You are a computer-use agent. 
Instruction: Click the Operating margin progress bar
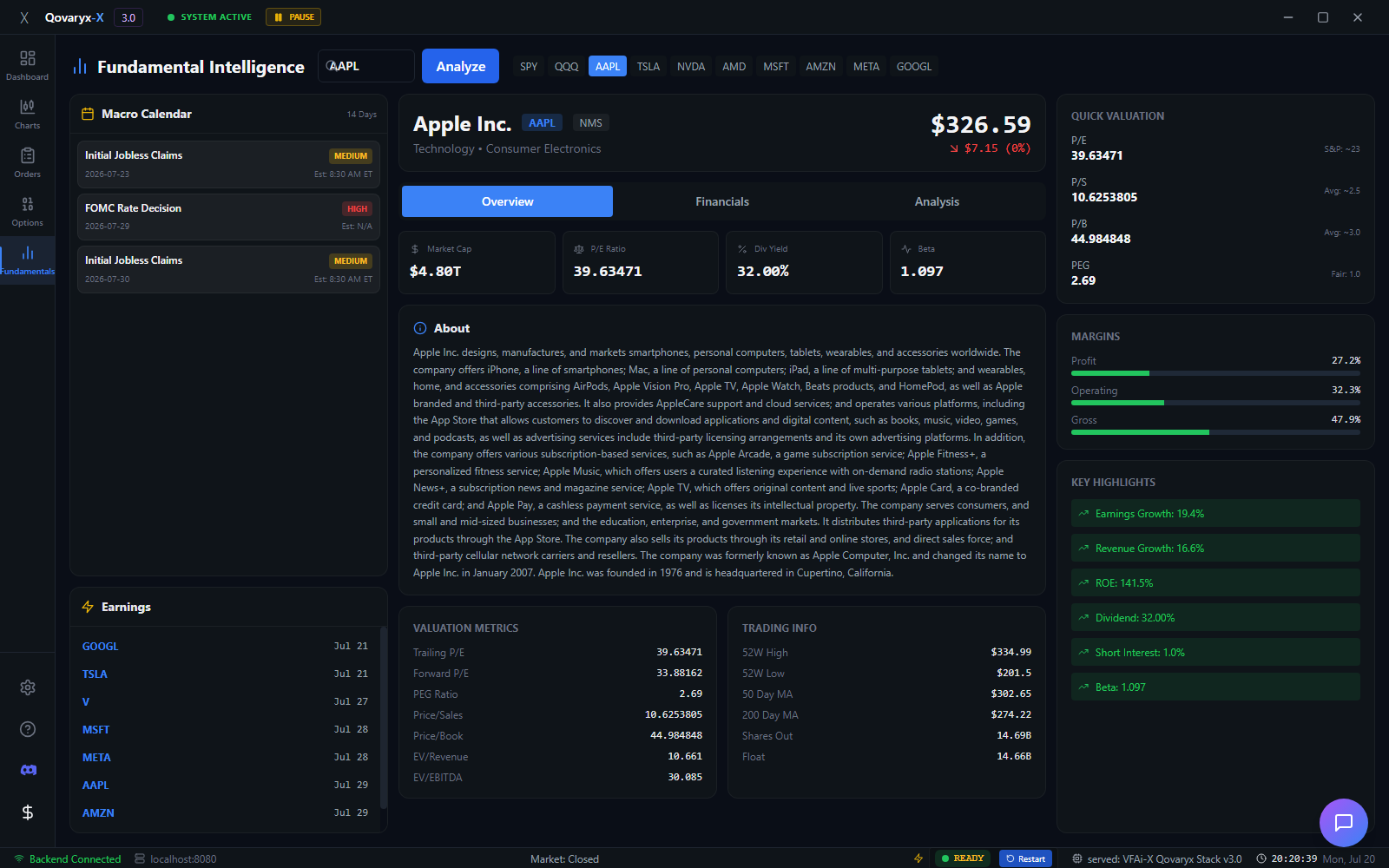[1215, 403]
